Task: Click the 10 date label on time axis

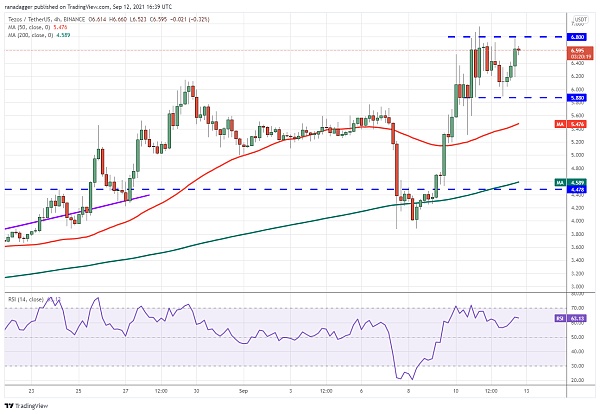Action: pos(456,391)
